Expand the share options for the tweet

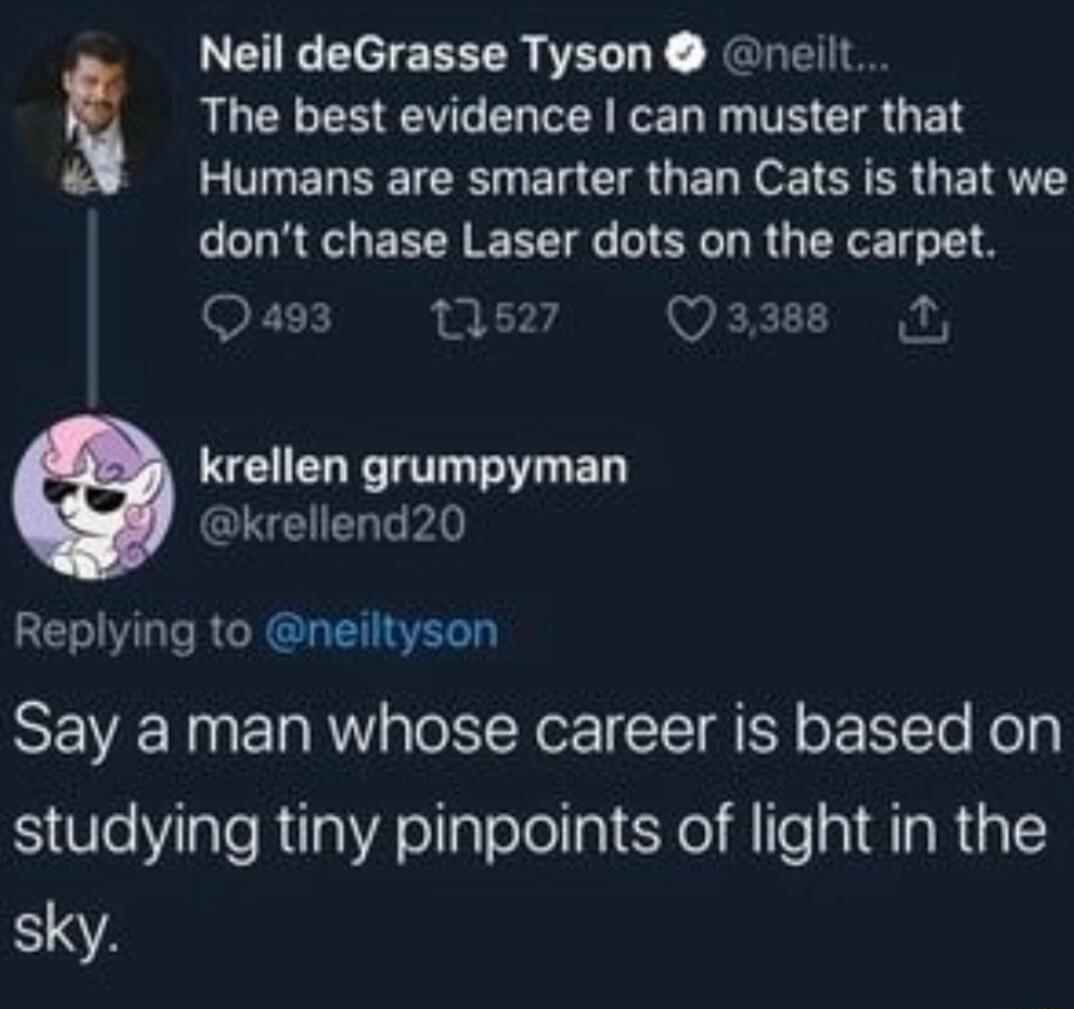[925, 317]
